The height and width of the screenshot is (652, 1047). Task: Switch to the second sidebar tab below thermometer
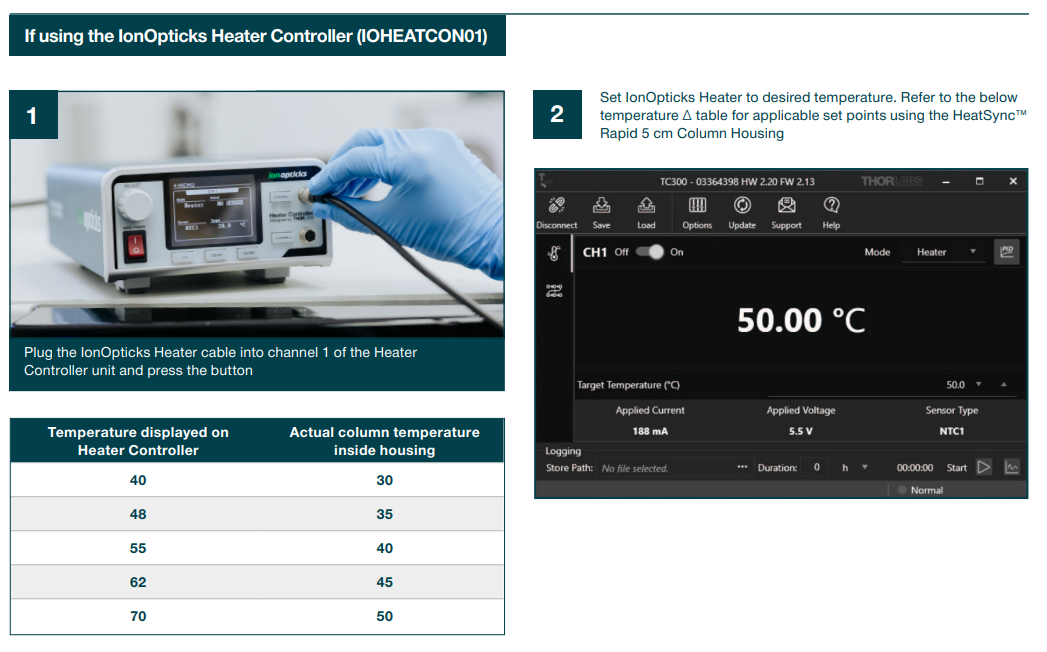(553, 291)
